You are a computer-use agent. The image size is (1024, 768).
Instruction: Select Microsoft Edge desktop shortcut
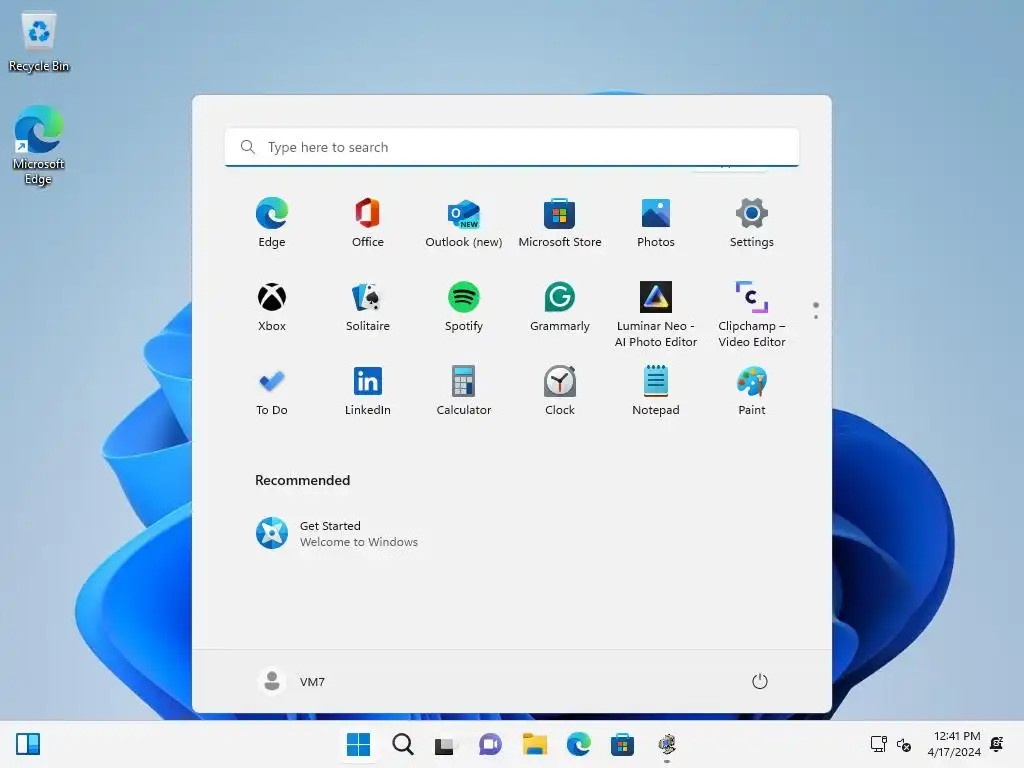pos(39,145)
